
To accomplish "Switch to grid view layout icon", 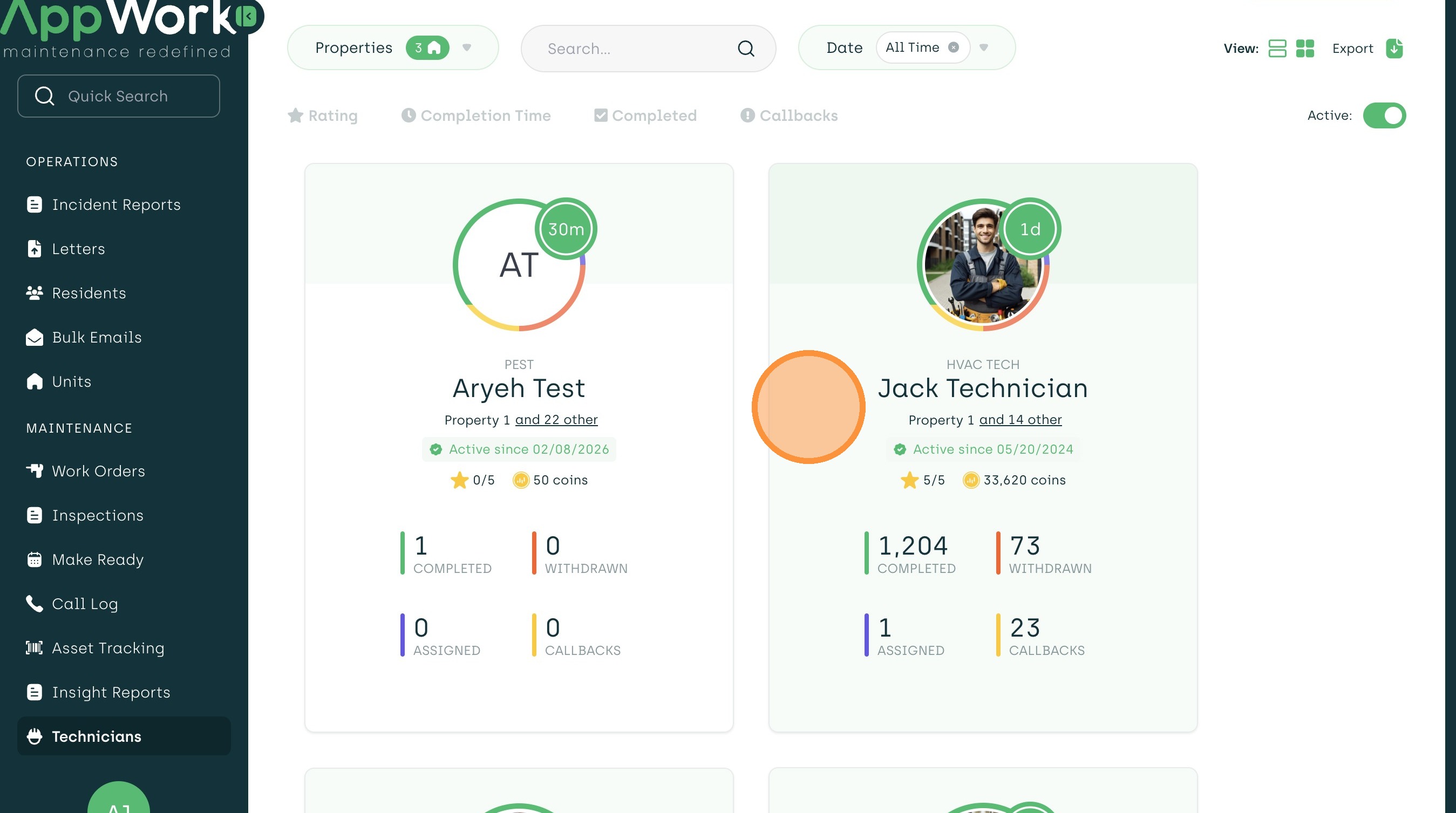I will [x=1304, y=49].
